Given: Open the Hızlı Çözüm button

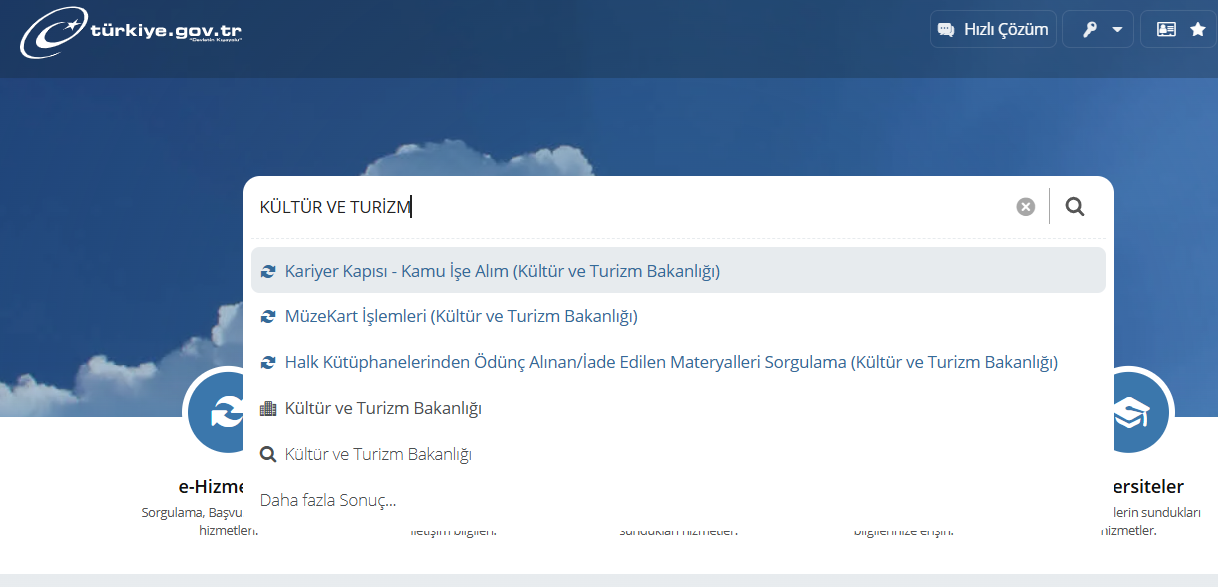Looking at the screenshot, I should pyautogui.click(x=992, y=29).
